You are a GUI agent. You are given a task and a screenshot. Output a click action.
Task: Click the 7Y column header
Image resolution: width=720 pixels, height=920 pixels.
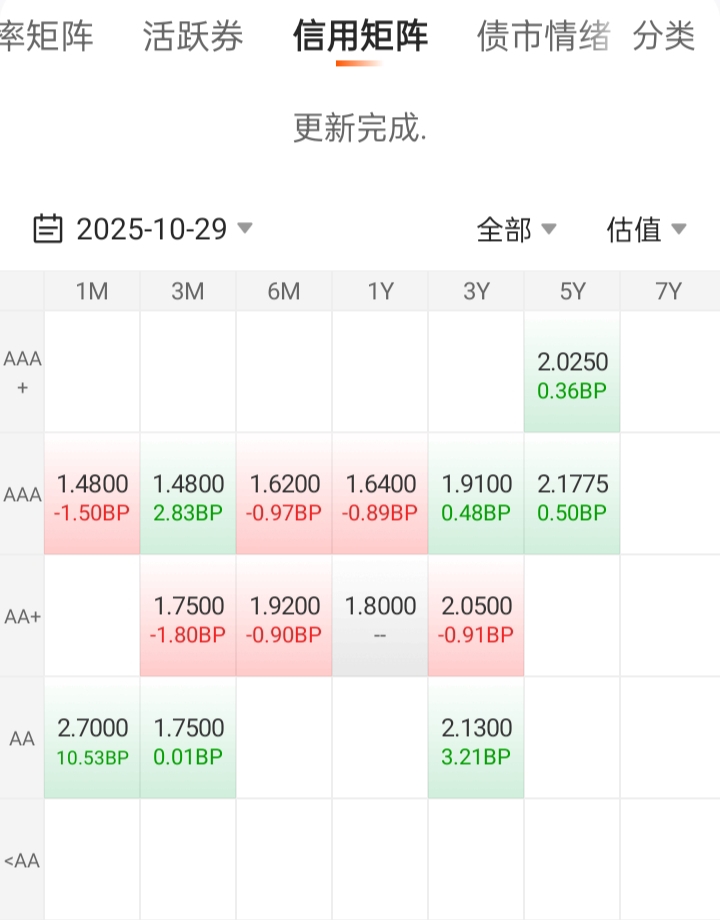(x=668, y=291)
